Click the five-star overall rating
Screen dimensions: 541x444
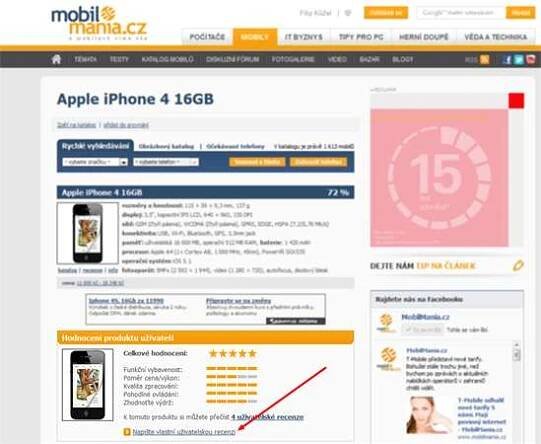[x=233, y=353]
